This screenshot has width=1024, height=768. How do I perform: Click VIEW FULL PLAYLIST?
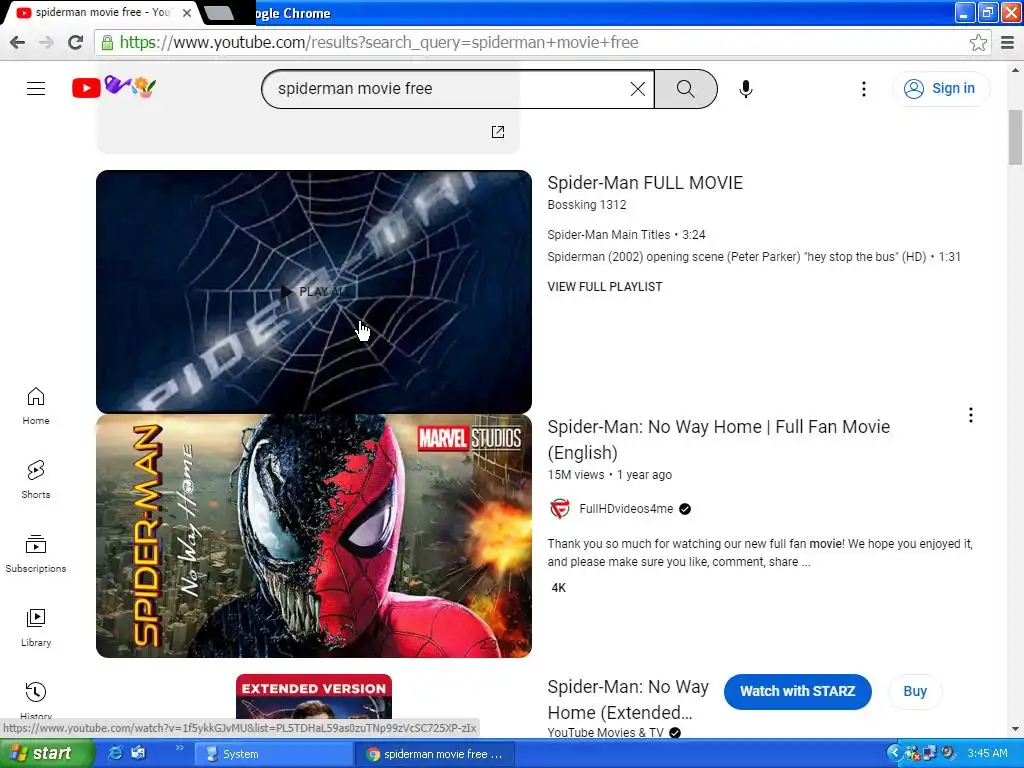[x=605, y=287]
